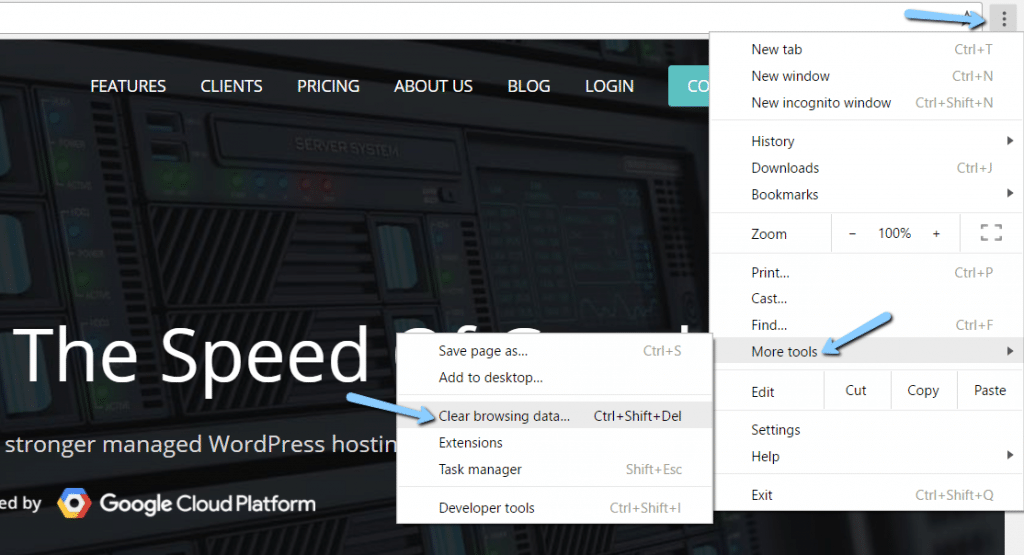Open the Bookmarks menu entry
This screenshot has height=555, width=1024.
tap(867, 195)
